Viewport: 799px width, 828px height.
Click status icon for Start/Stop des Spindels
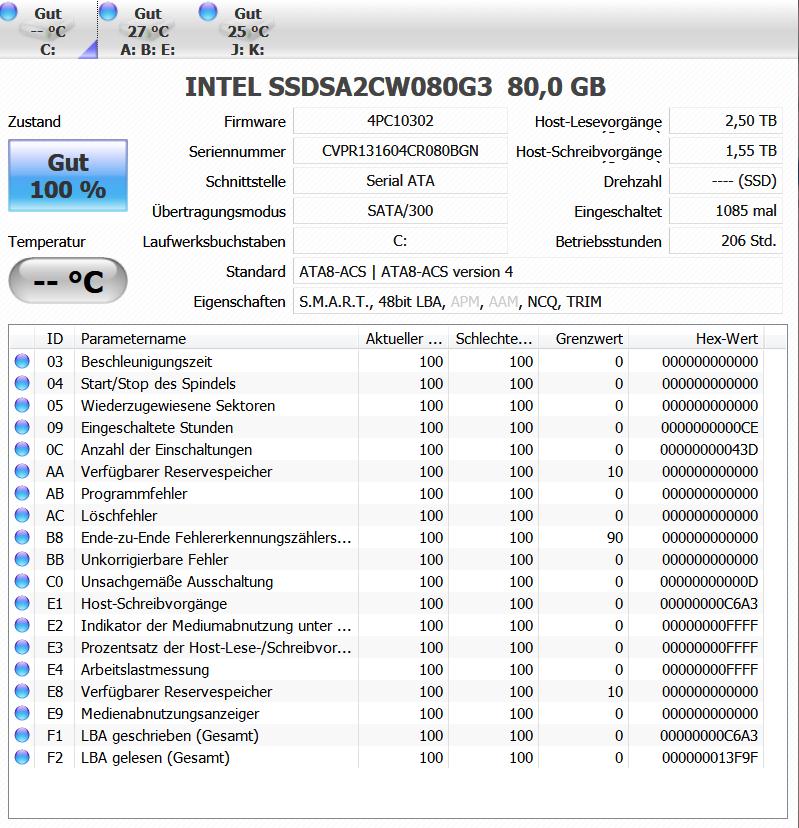click(22, 383)
